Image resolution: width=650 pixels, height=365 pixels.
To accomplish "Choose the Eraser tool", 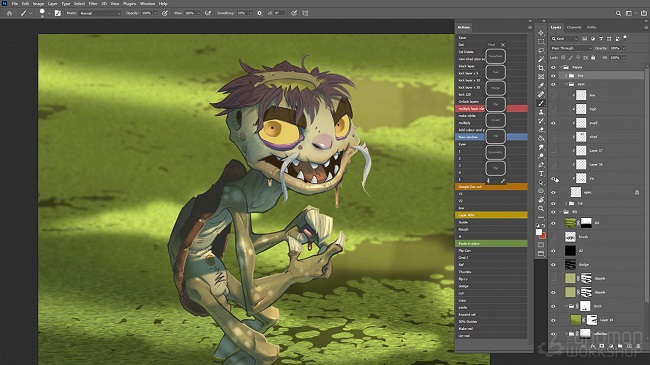I will pyautogui.click(x=541, y=130).
